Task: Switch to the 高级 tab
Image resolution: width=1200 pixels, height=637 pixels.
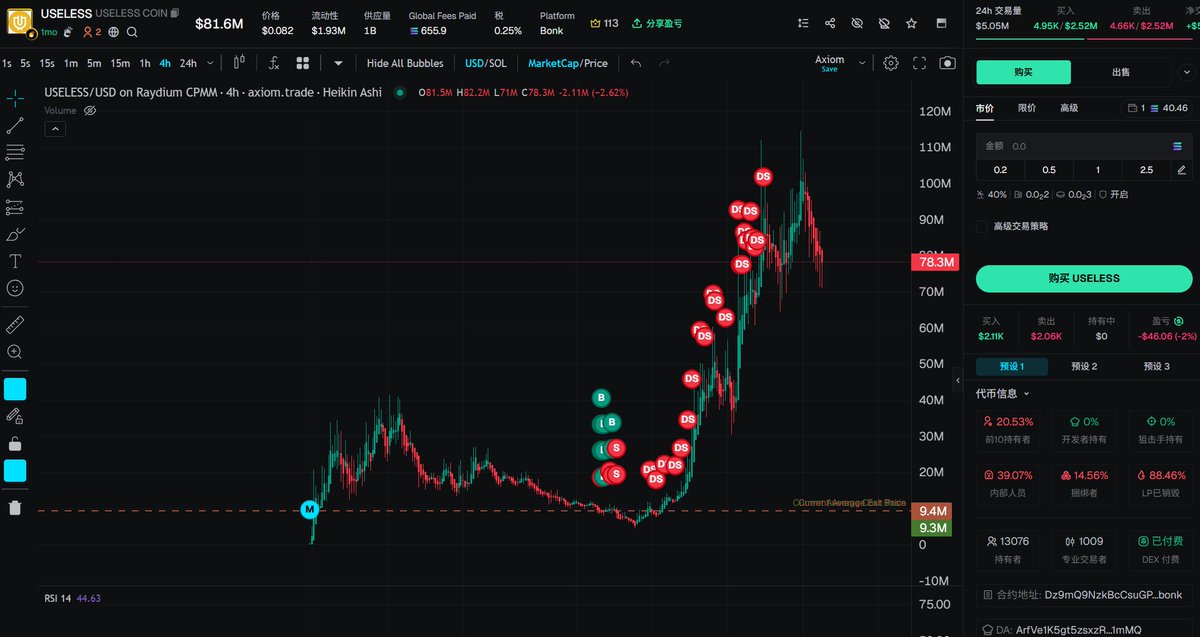Action: coord(1069,108)
